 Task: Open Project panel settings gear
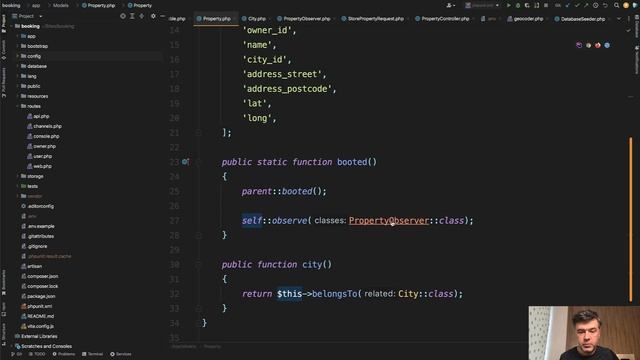153,16
